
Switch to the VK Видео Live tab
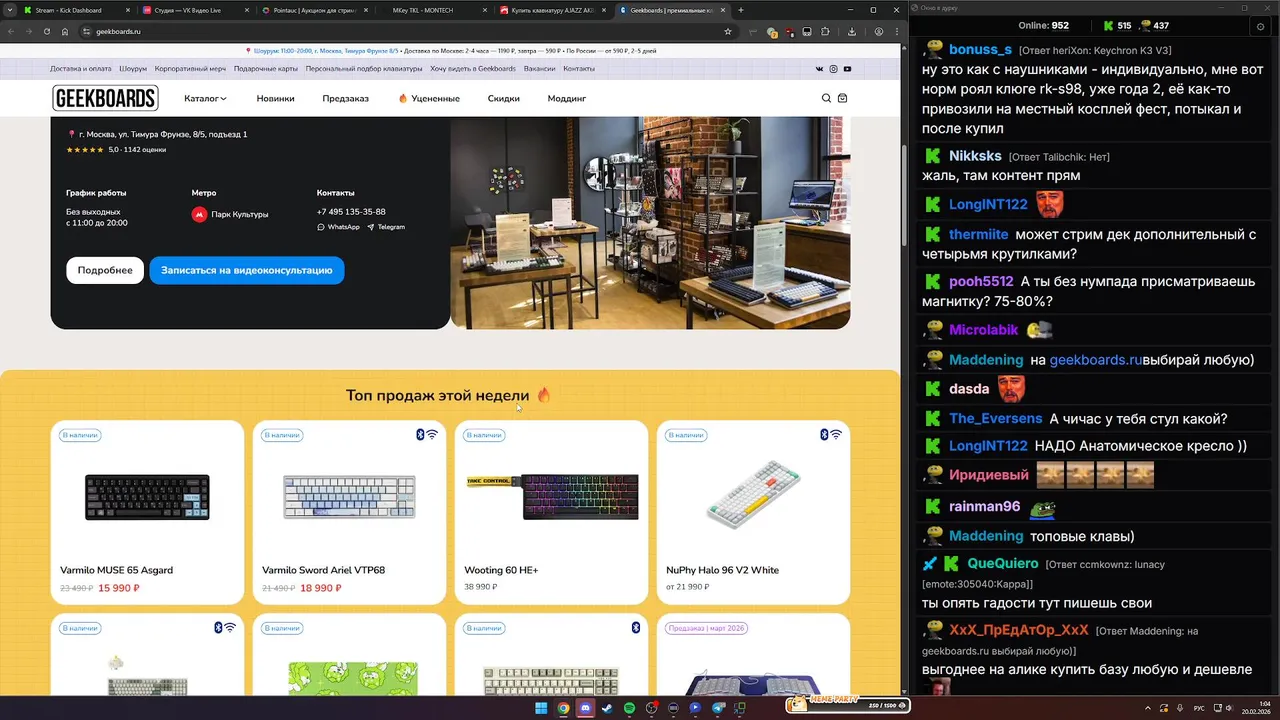pos(193,10)
